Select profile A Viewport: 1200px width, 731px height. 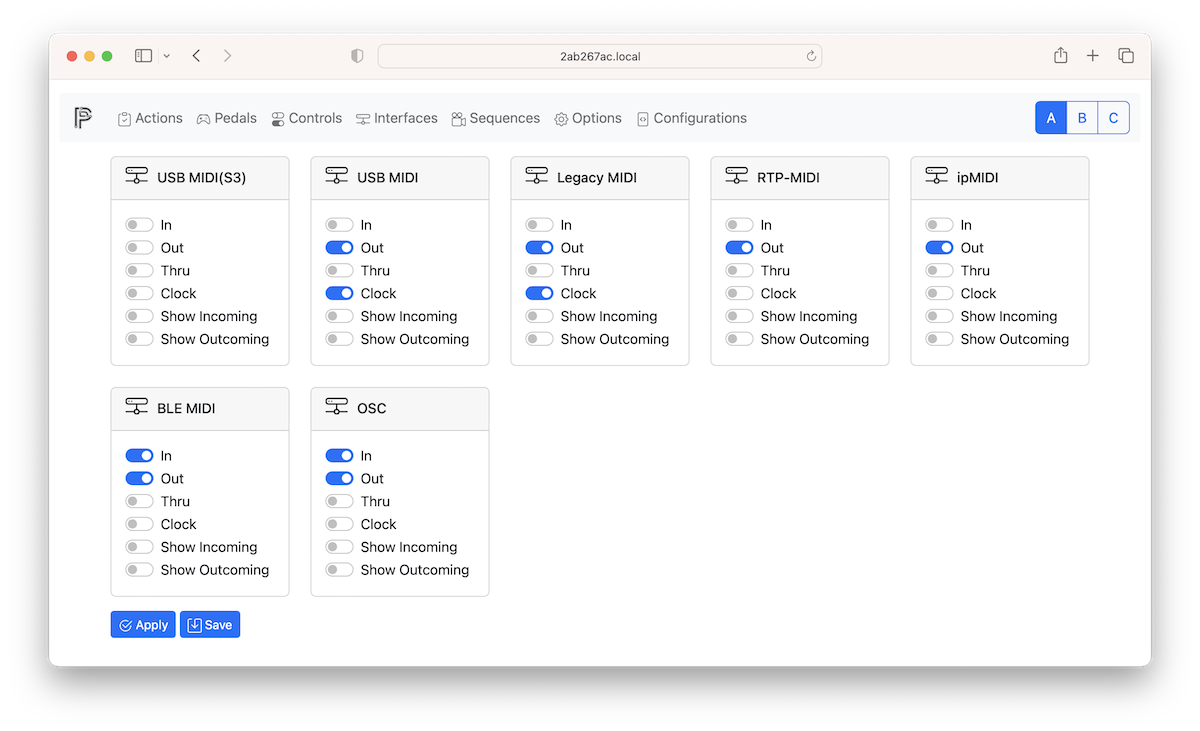click(1051, 118)
